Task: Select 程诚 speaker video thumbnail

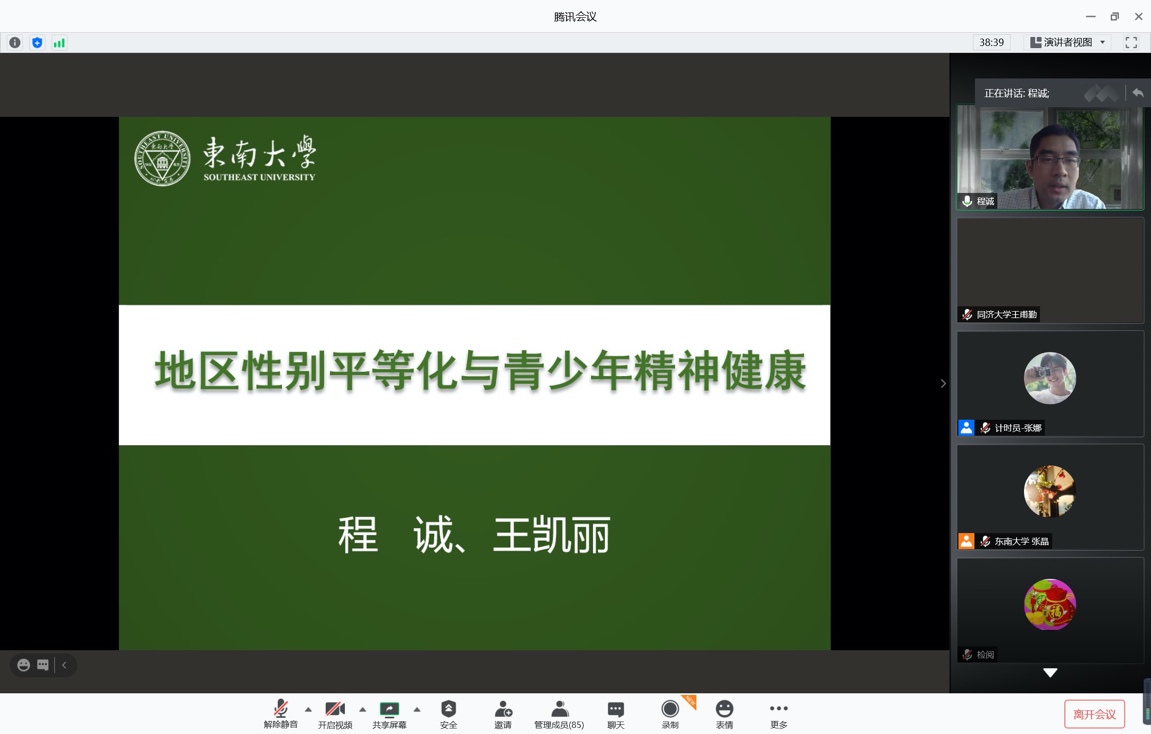Action: [1049, 158]
